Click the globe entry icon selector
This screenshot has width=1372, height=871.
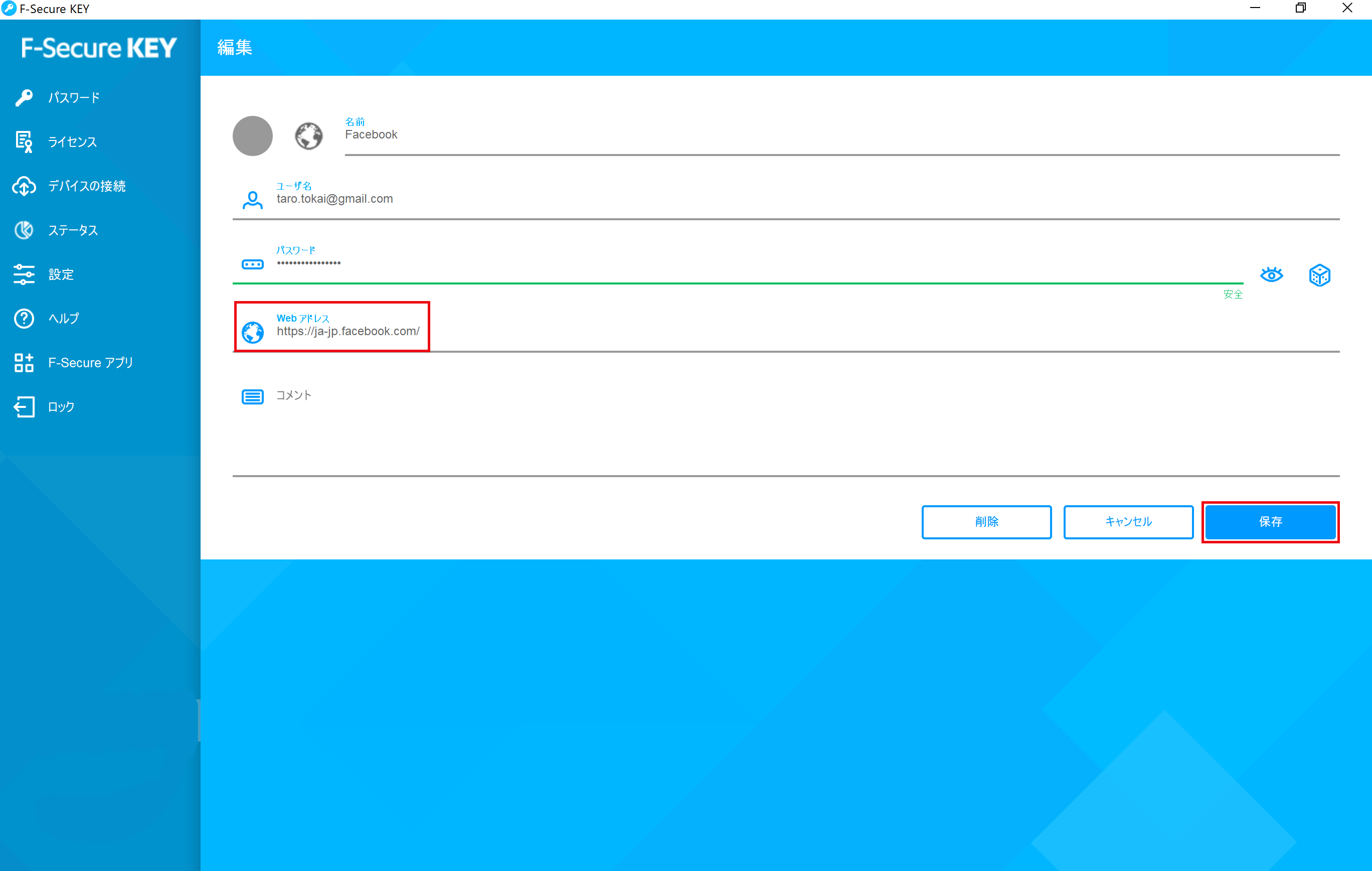tap(309, 135)
